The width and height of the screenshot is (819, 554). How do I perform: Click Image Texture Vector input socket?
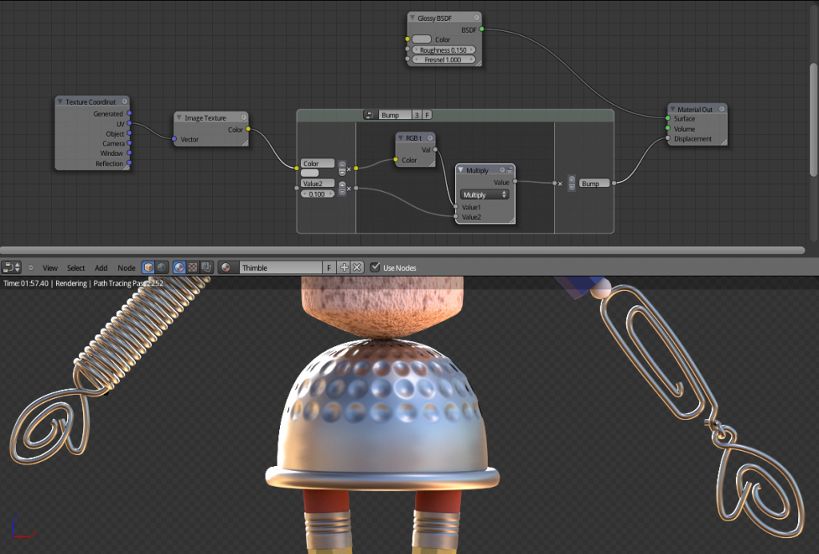coord(174,139)
